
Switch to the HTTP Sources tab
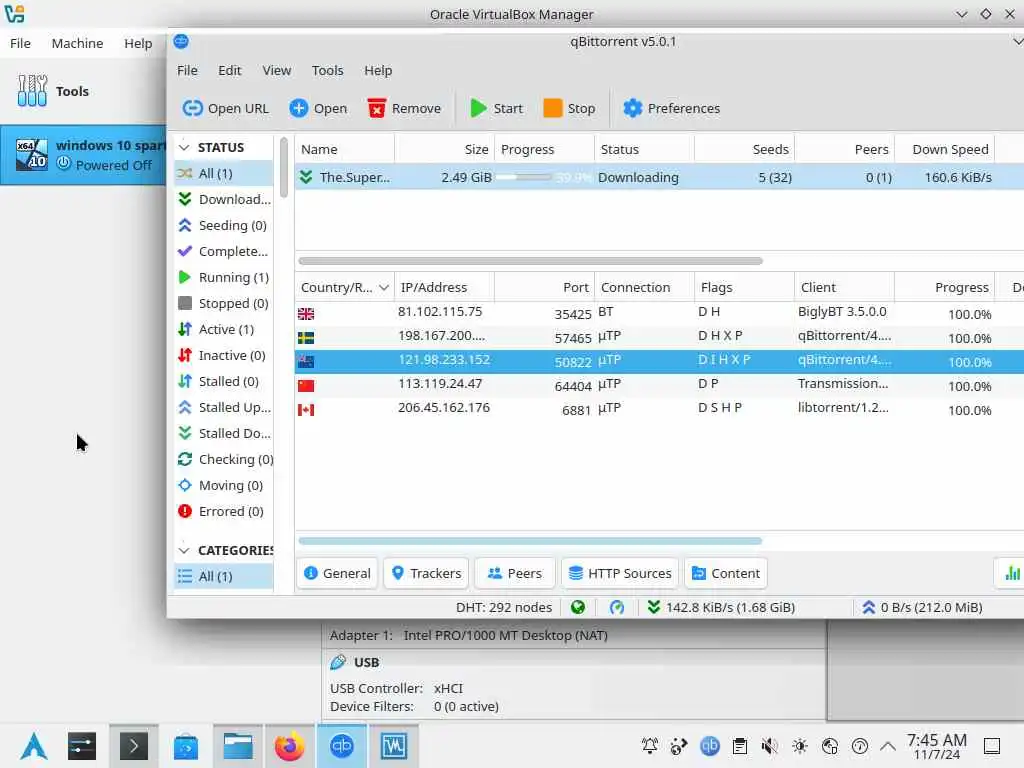pos(620,573)
